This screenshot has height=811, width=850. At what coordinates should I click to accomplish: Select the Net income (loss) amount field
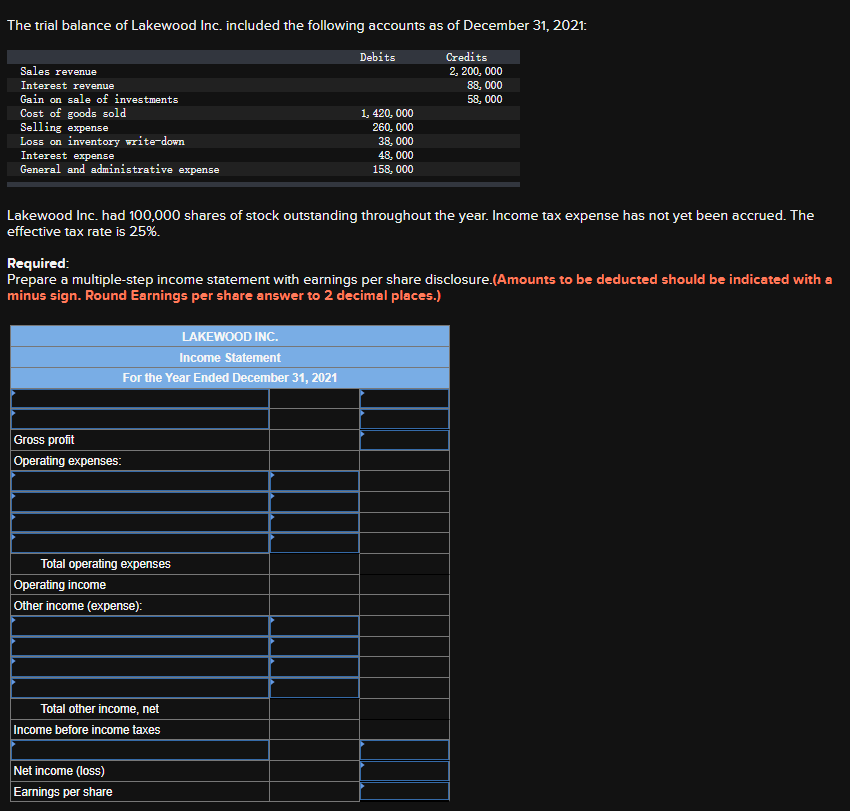[x=404, y=771]
